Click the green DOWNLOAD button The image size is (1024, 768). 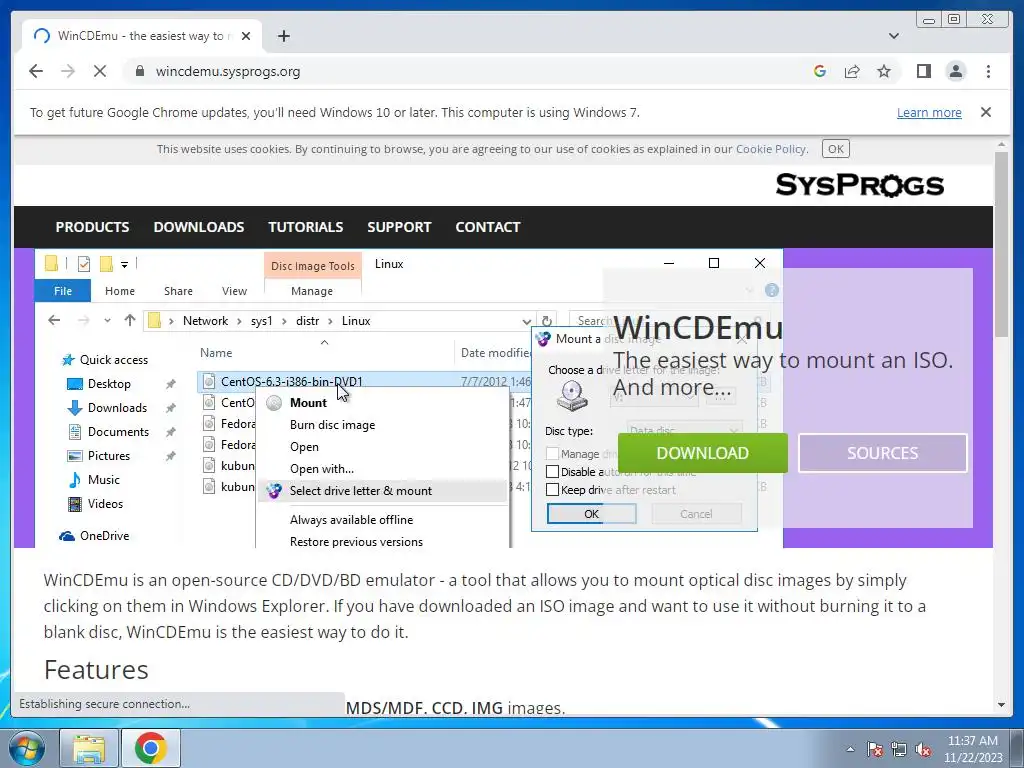[x=703, y=453]
